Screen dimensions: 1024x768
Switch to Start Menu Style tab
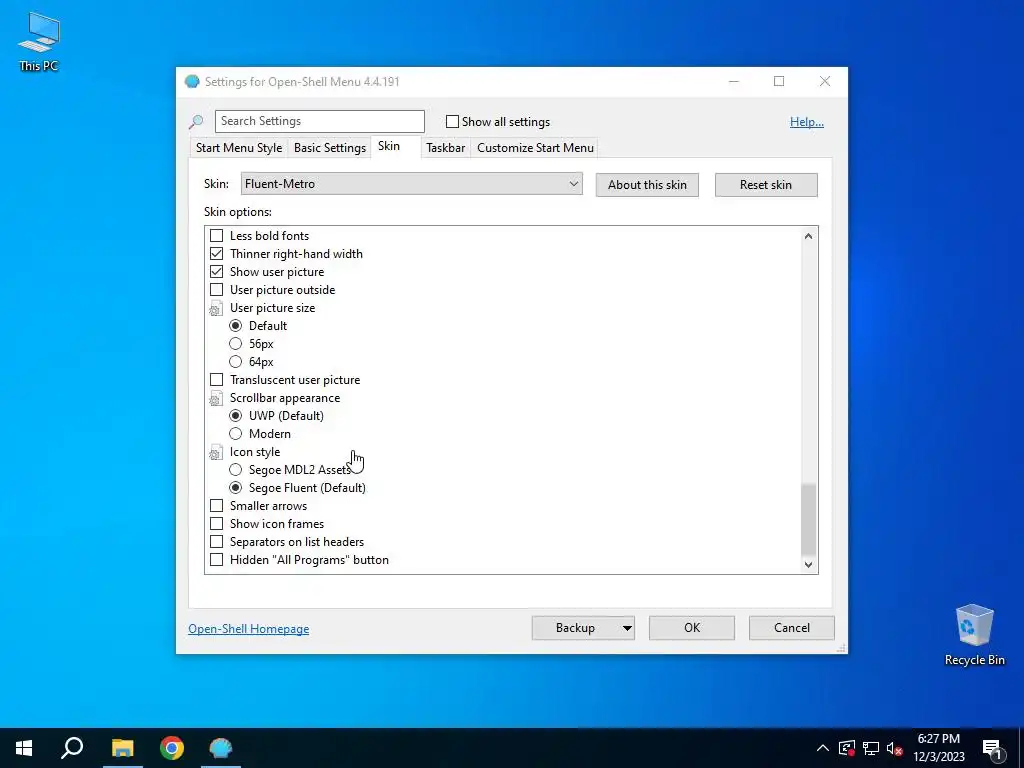[239, 148]
